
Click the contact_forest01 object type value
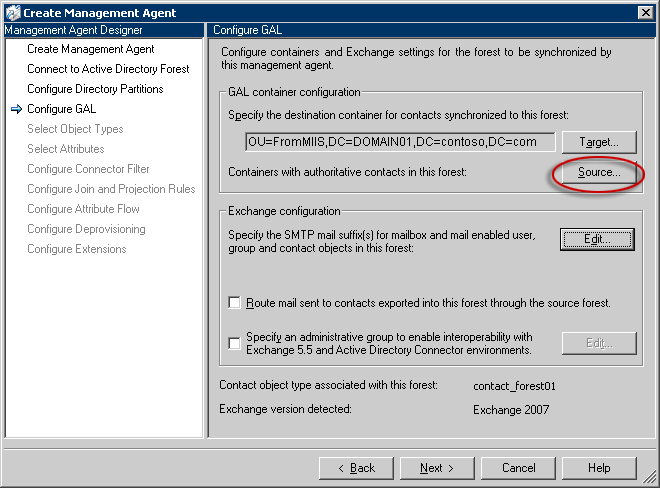514,386
